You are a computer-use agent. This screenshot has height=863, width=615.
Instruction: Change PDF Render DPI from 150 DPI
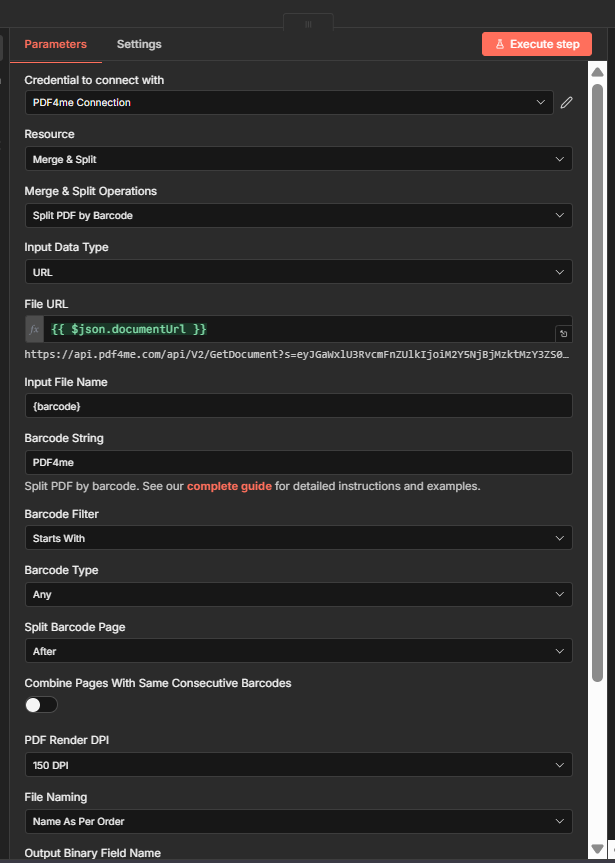click(298, 765)
